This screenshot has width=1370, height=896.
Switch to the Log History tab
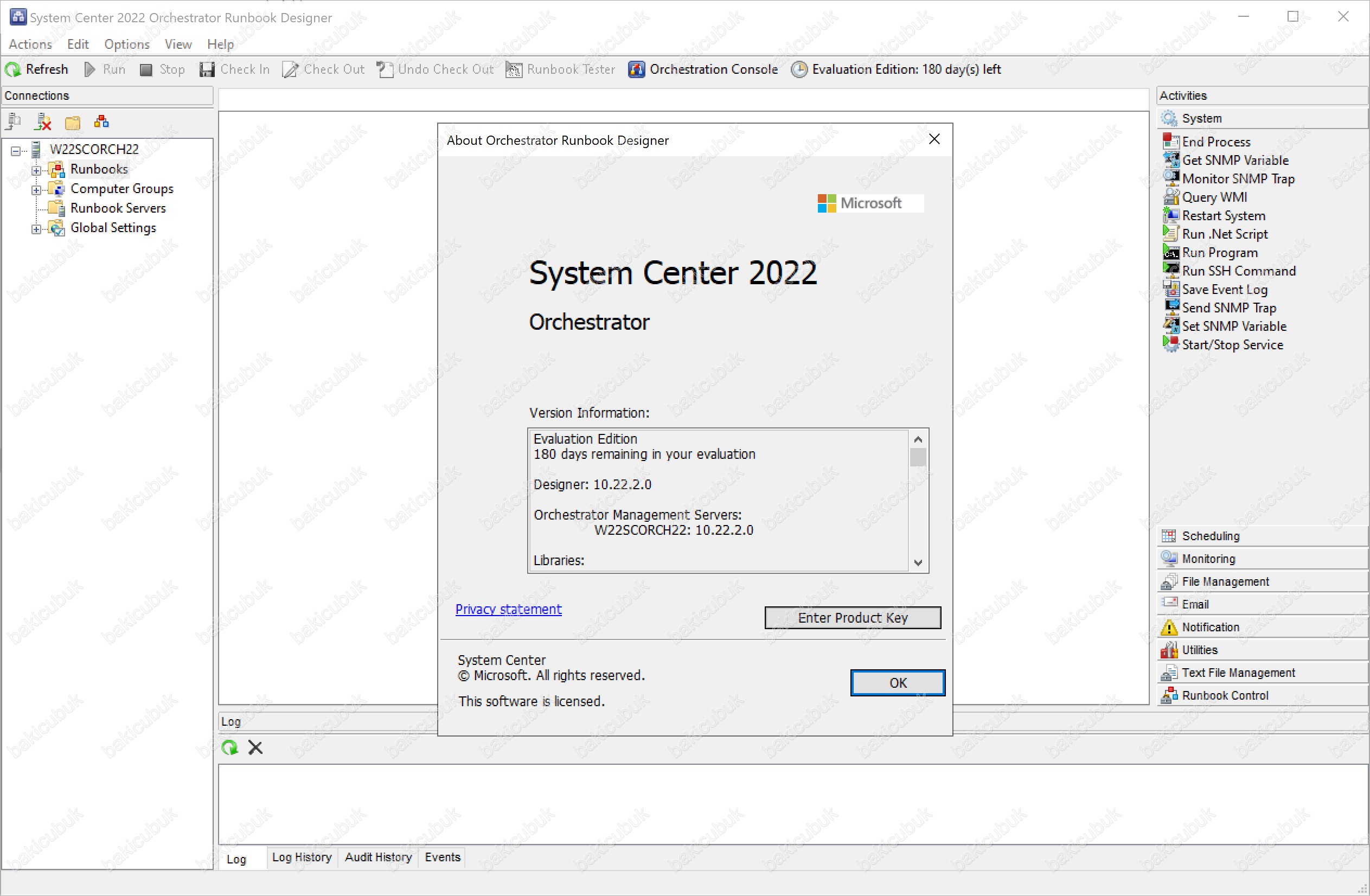302,857
